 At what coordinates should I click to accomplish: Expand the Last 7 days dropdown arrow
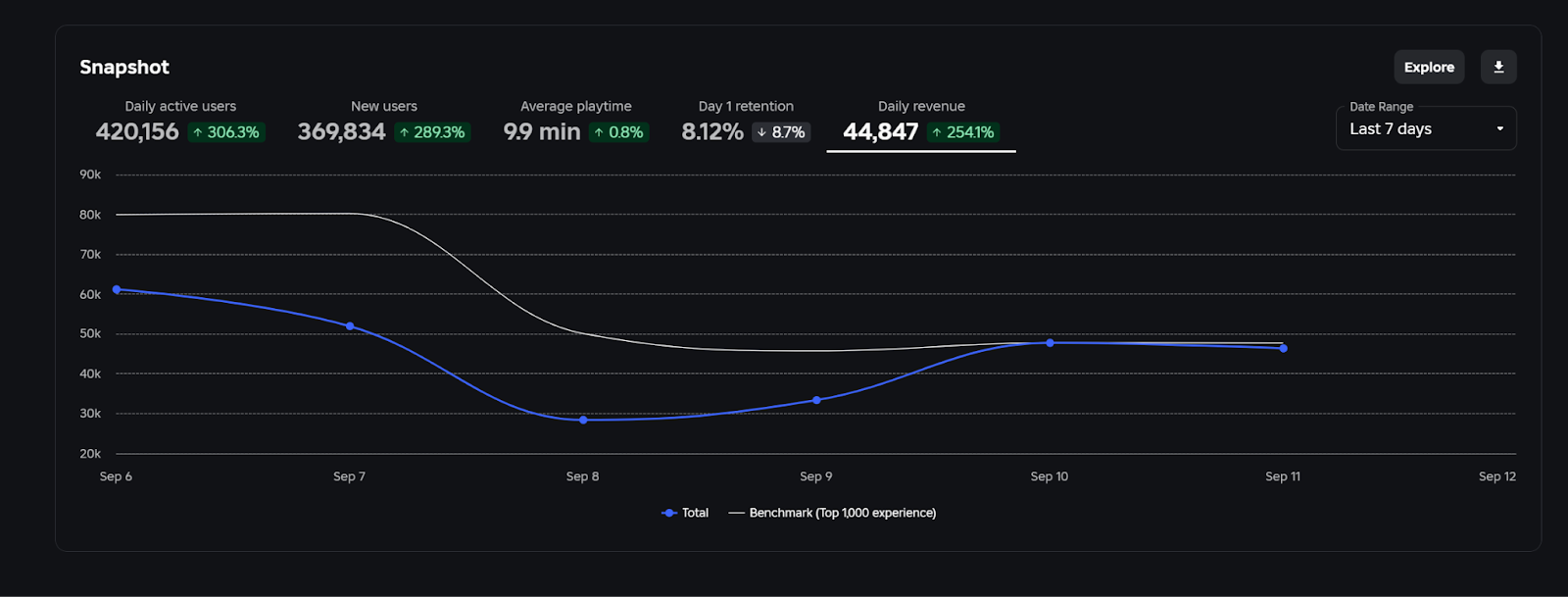tap(1499, 129)
